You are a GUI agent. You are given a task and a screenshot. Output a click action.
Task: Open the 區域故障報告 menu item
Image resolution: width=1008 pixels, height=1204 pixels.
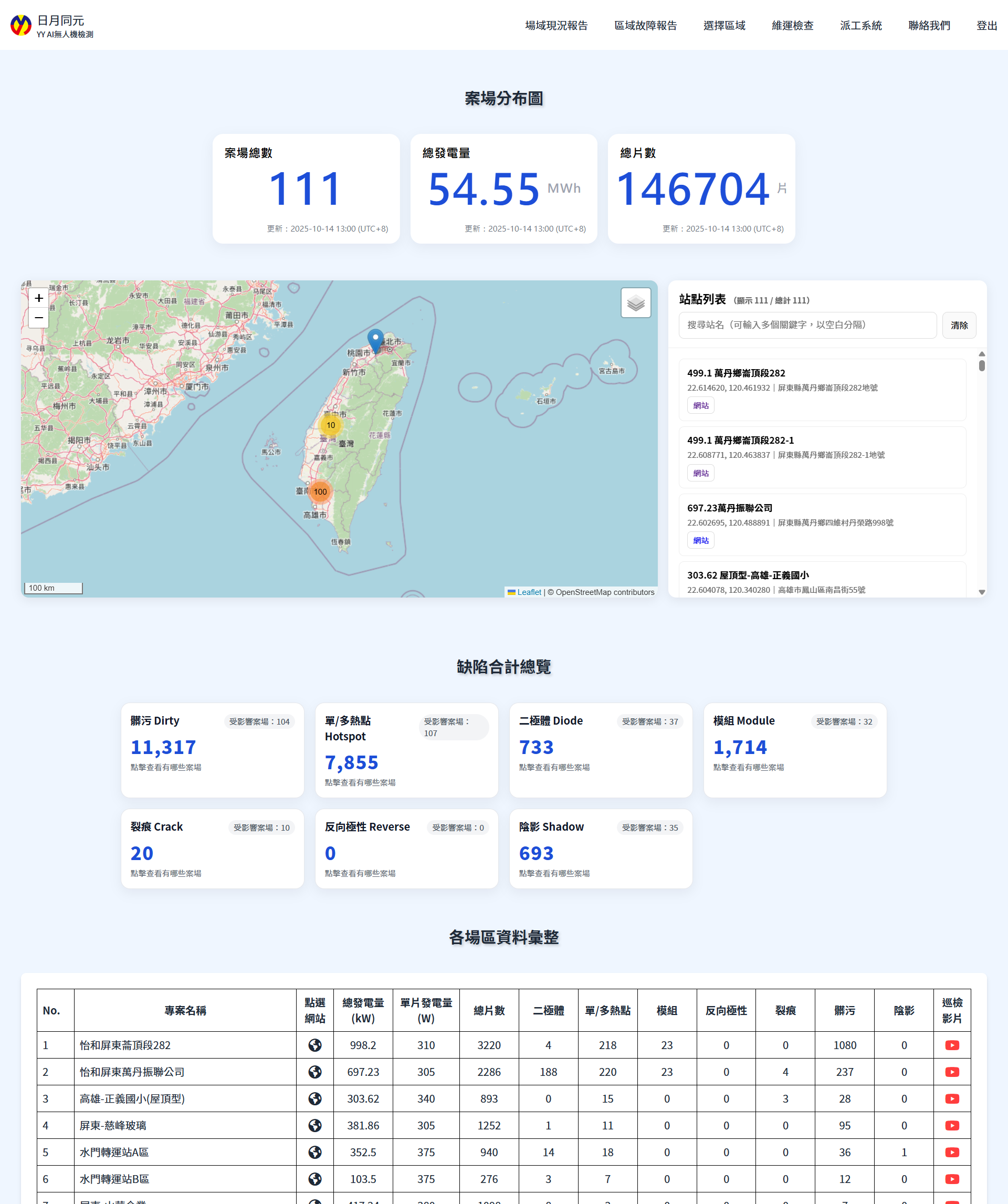tap(645, 25)
